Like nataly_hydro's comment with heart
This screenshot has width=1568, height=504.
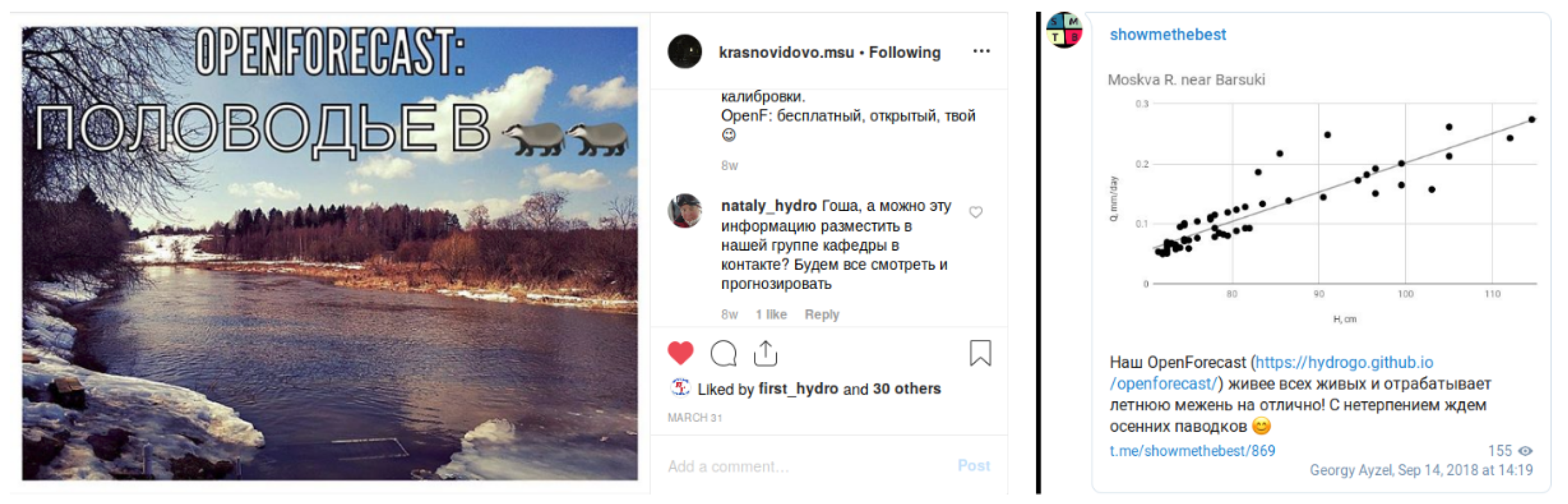[975, 212]
